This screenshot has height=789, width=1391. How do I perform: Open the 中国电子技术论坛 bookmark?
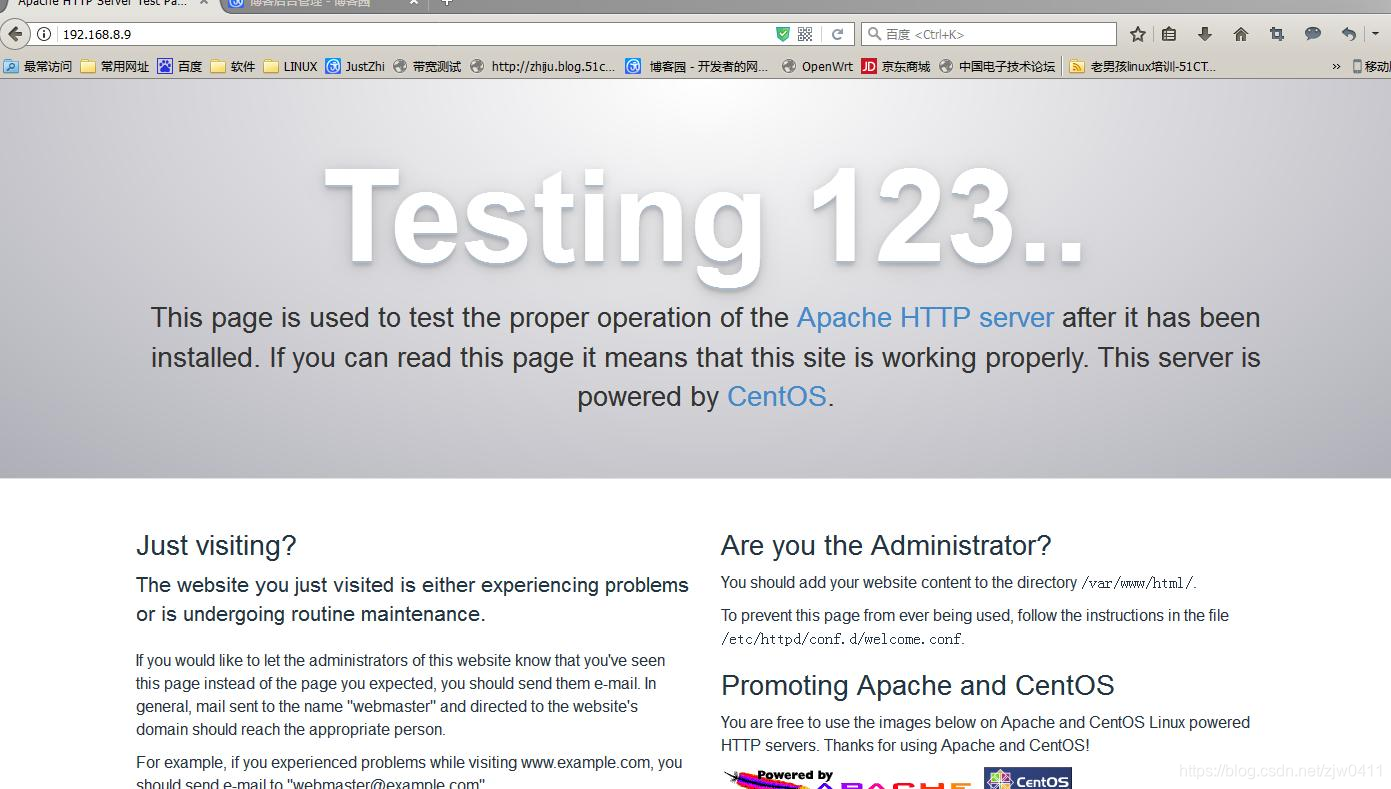[997, 67]
